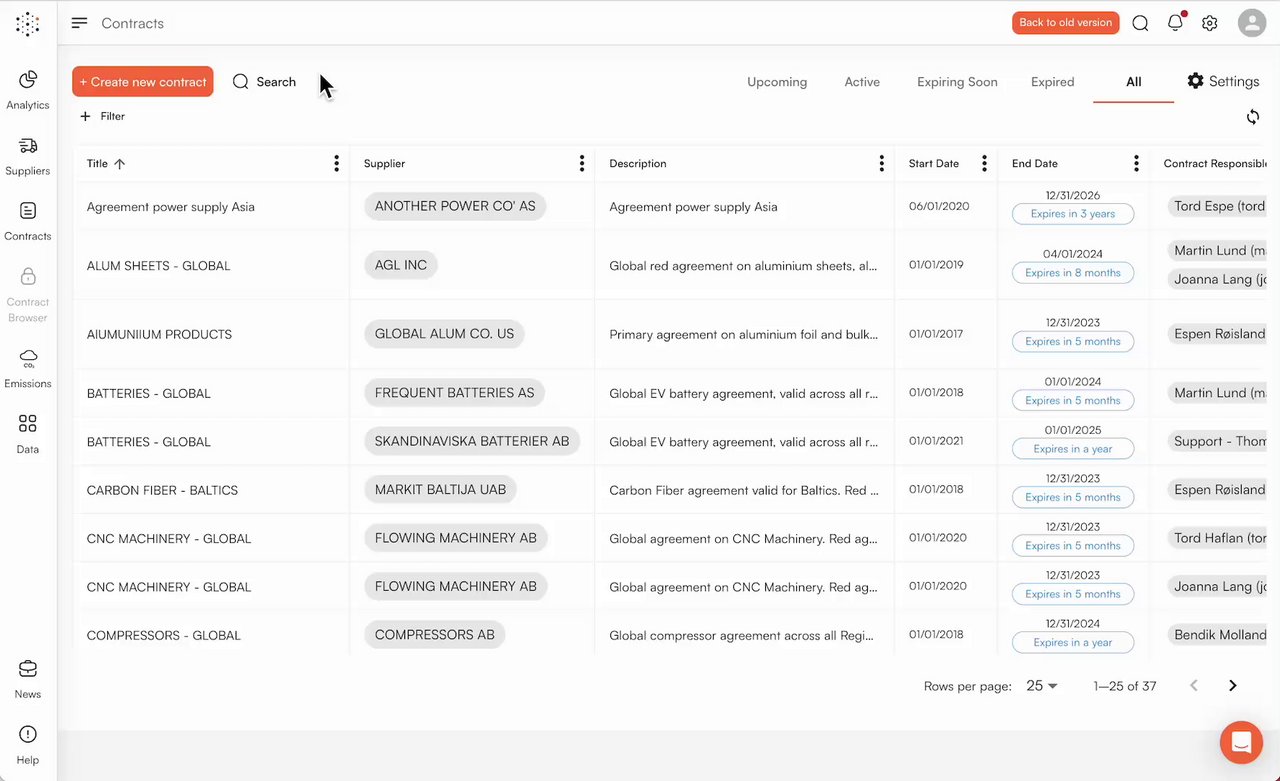Click the refresh table icon

(x=1253, y=117)
